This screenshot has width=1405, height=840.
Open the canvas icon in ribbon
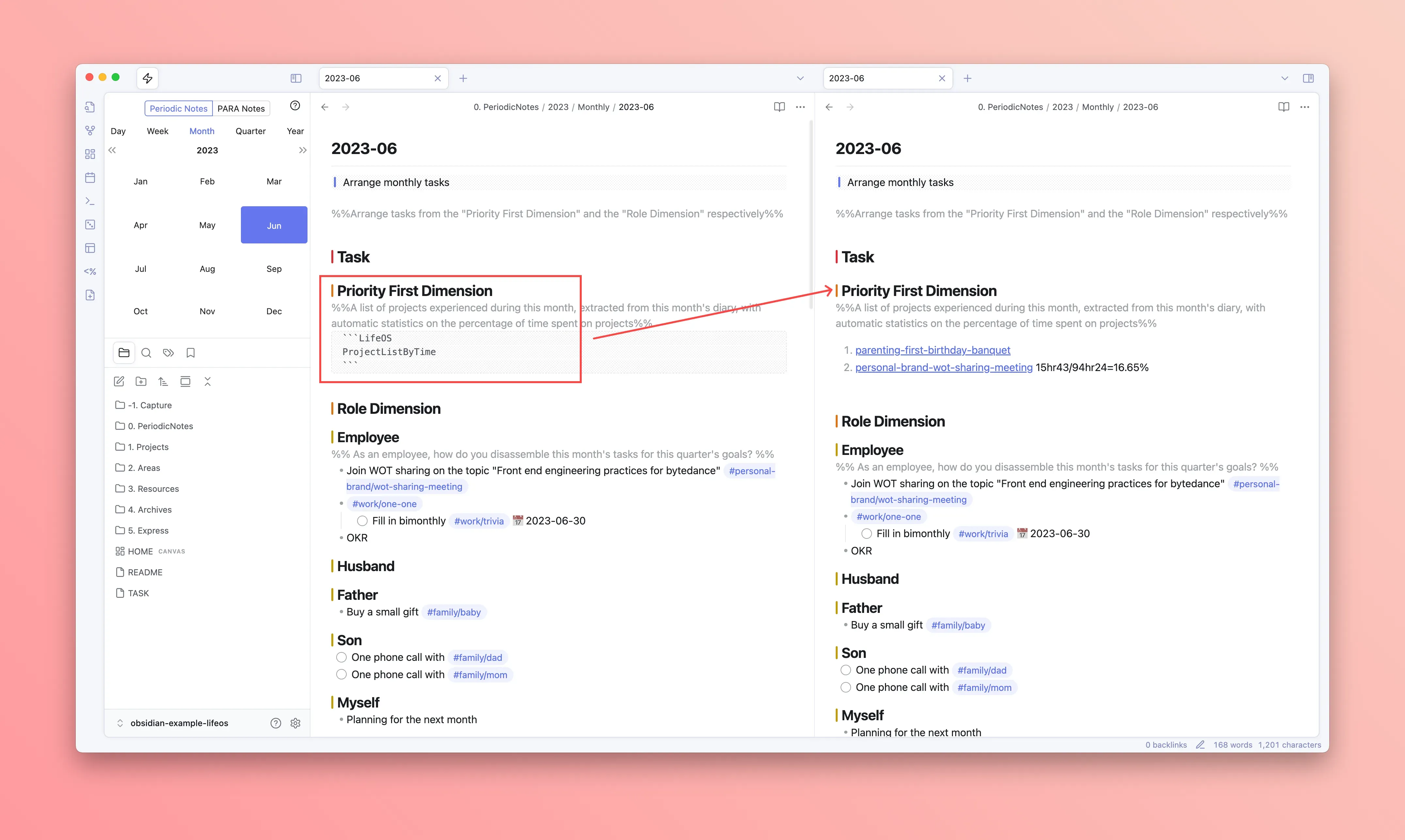pos(90,154)
